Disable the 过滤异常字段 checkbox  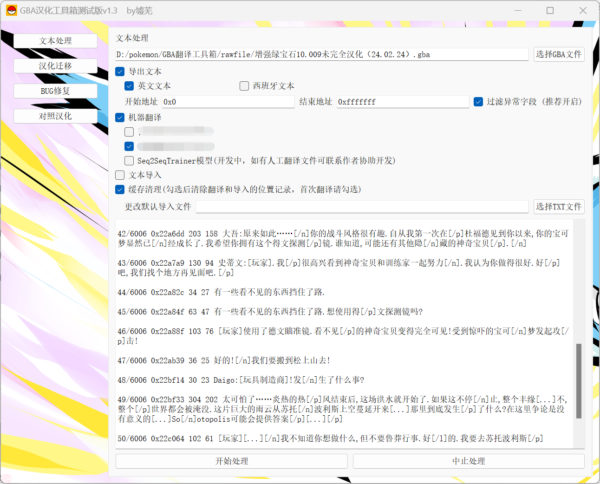pyautogui.click(x=479, y=101)
